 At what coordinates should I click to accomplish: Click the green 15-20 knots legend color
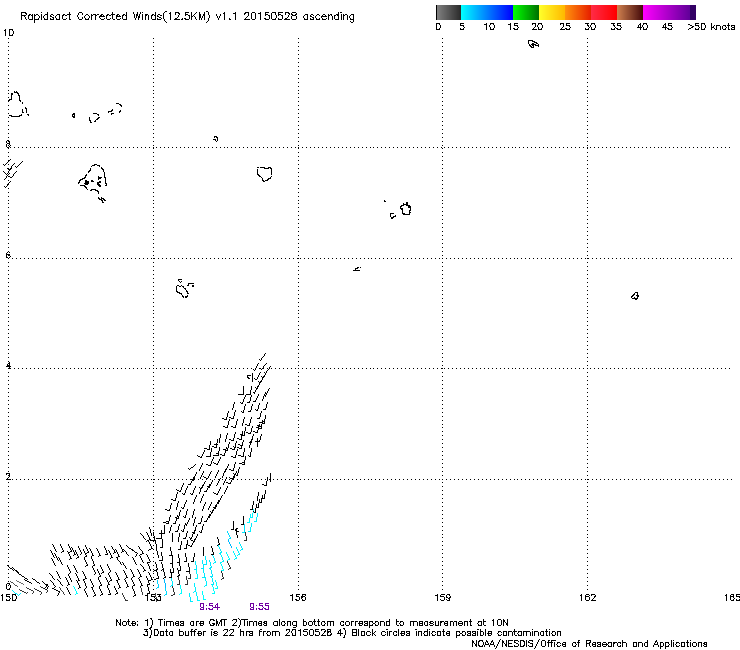(526, 12)
